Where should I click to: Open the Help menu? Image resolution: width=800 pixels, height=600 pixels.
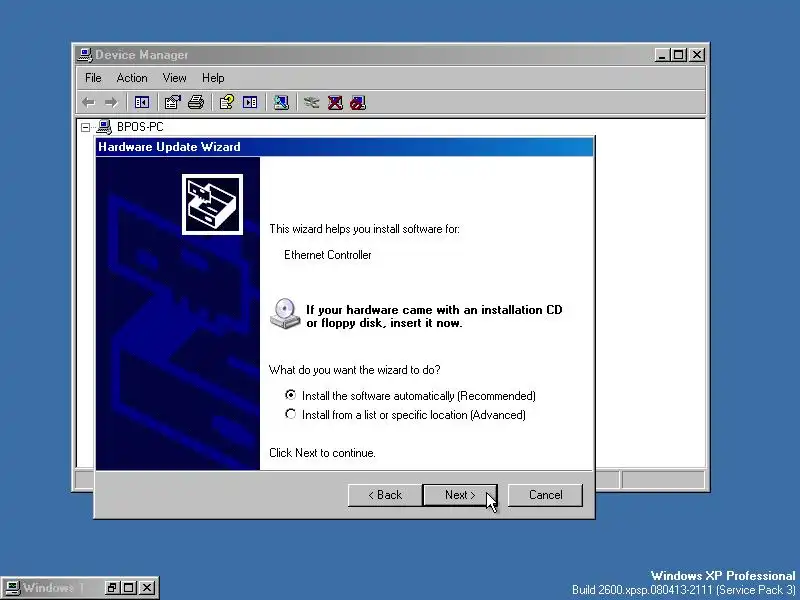tap(213, 78)
